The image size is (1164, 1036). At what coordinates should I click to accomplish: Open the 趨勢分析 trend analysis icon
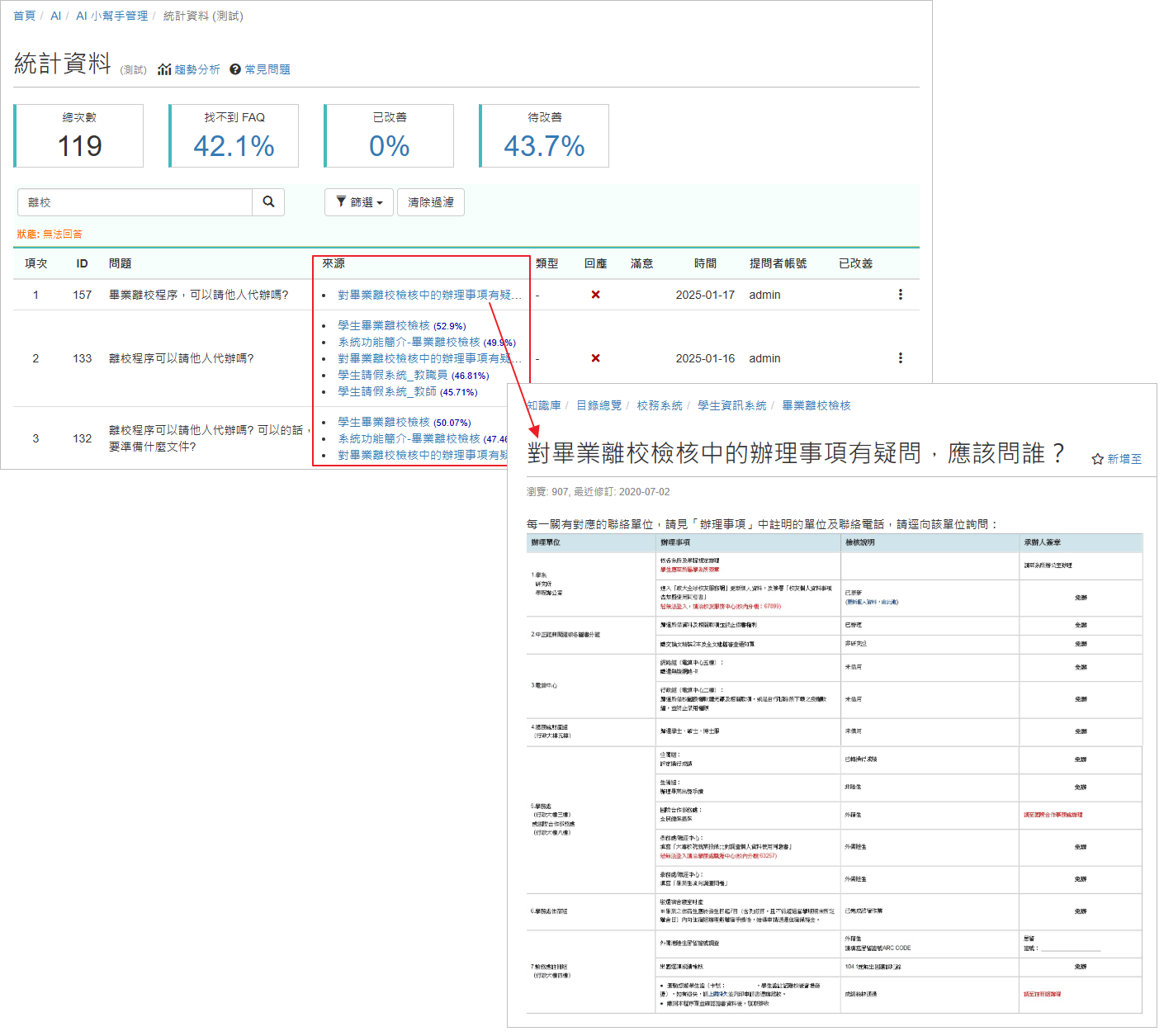click(x=165, y=69)
